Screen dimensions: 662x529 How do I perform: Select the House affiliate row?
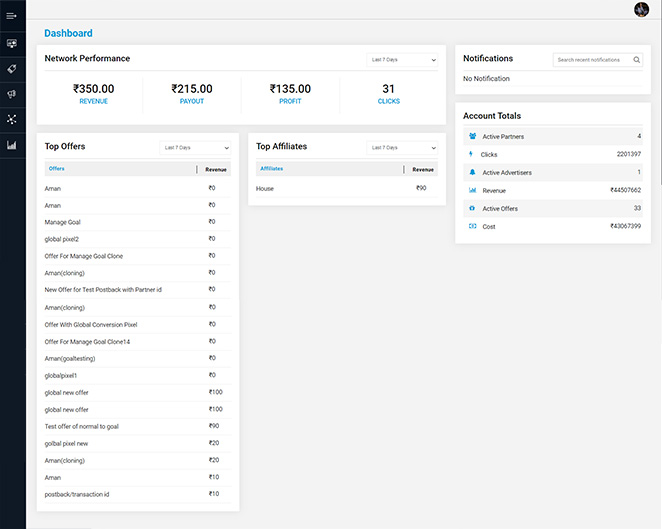point(347,188)
